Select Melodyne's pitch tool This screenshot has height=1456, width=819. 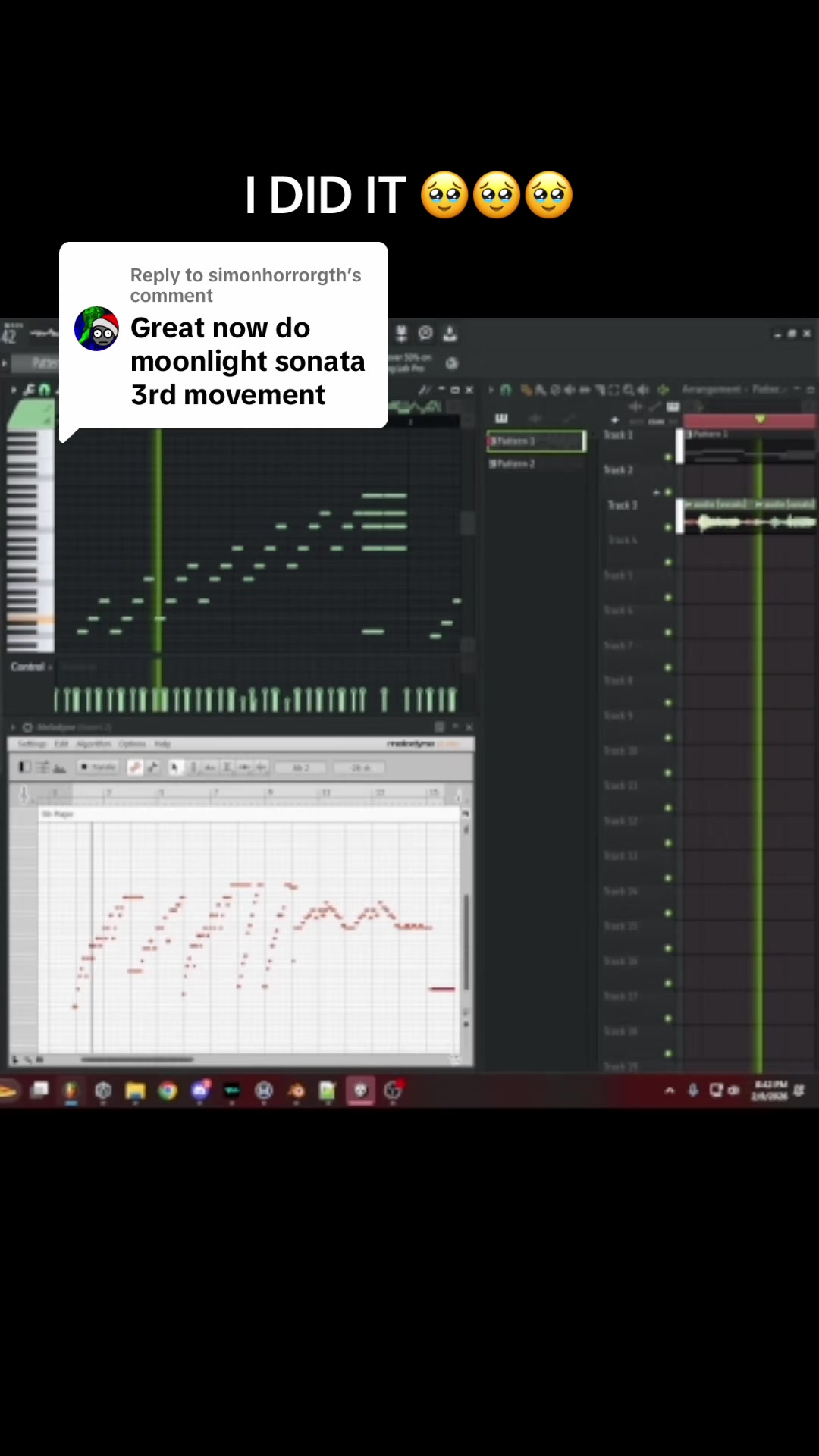[x=193, y=767]
